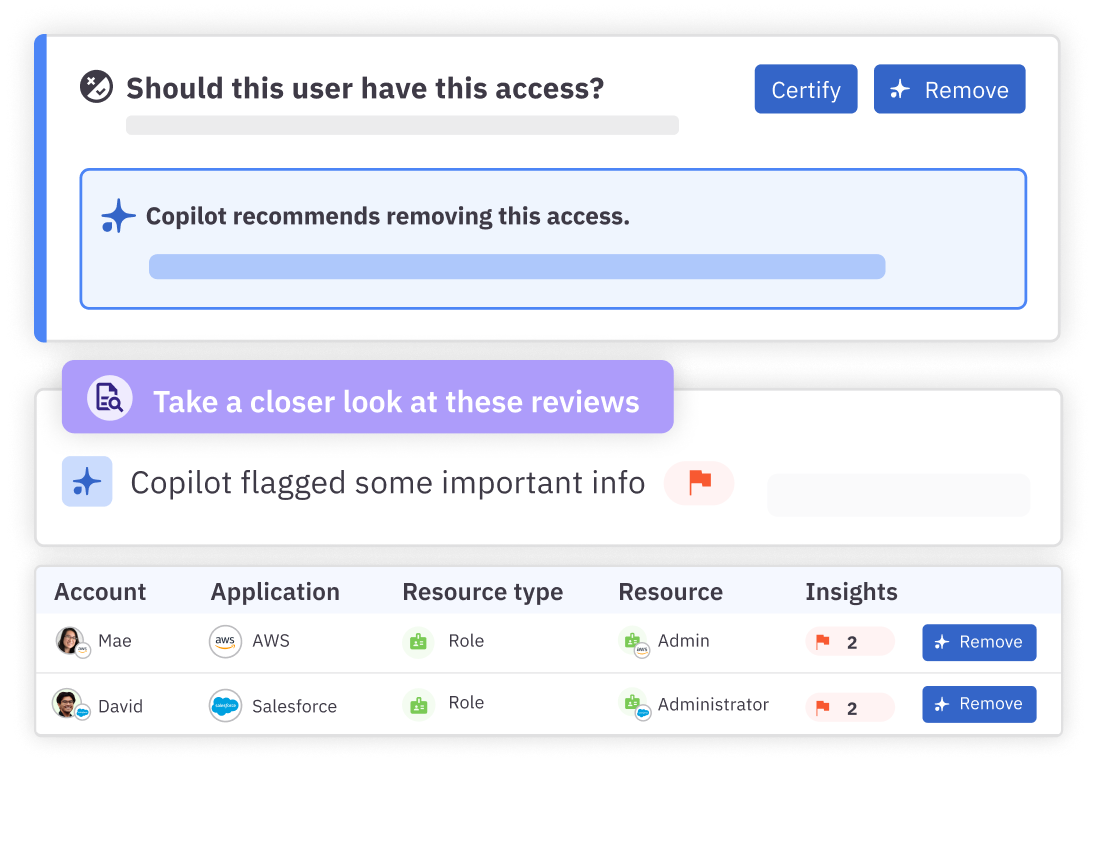This screenshot has width=1094, height=858.
Task: Click the Role icon in Mae's row
Action: pyautogui.click(x=418, y=642)
